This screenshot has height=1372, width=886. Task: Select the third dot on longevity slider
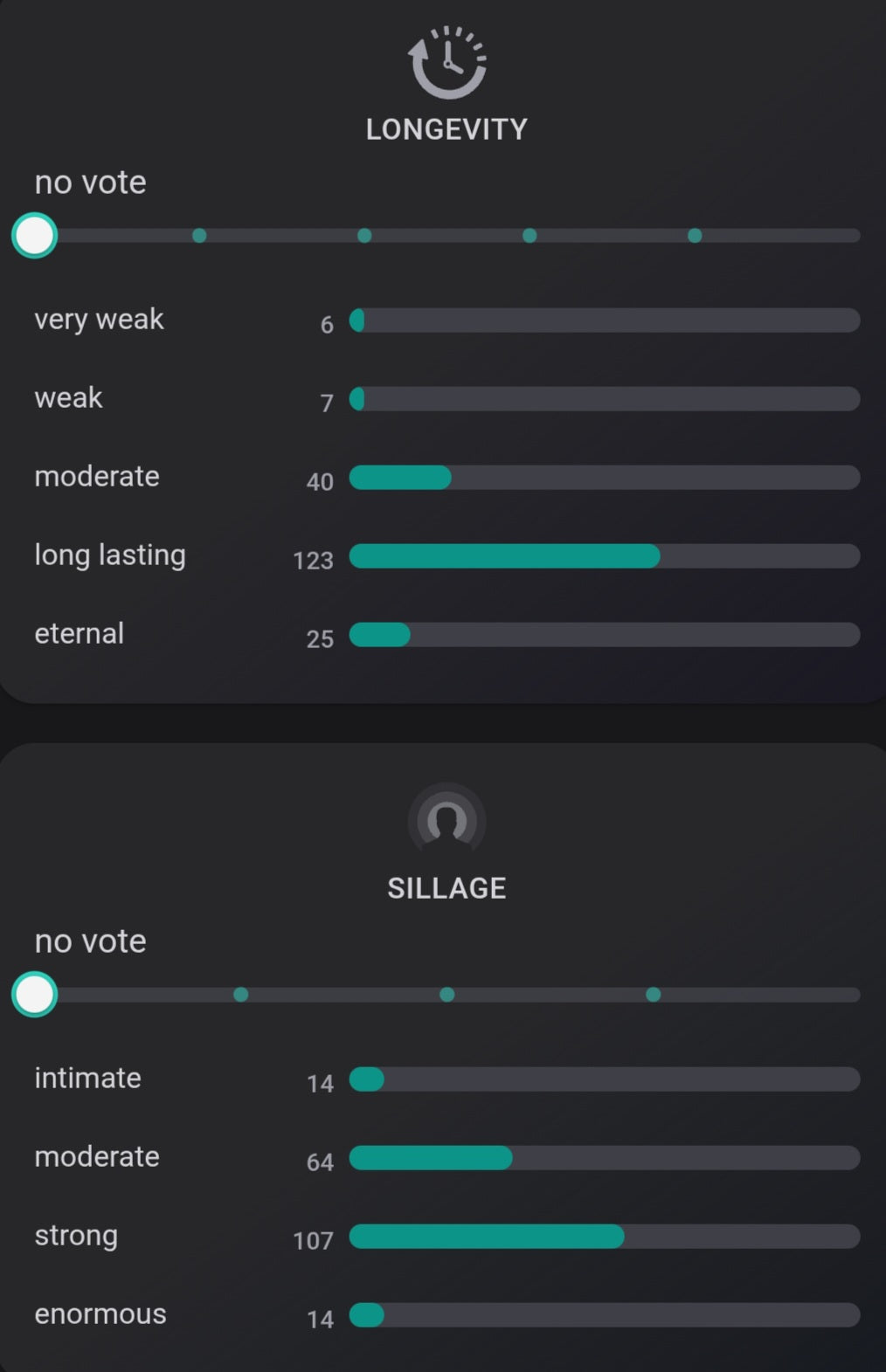coord(530,236)
